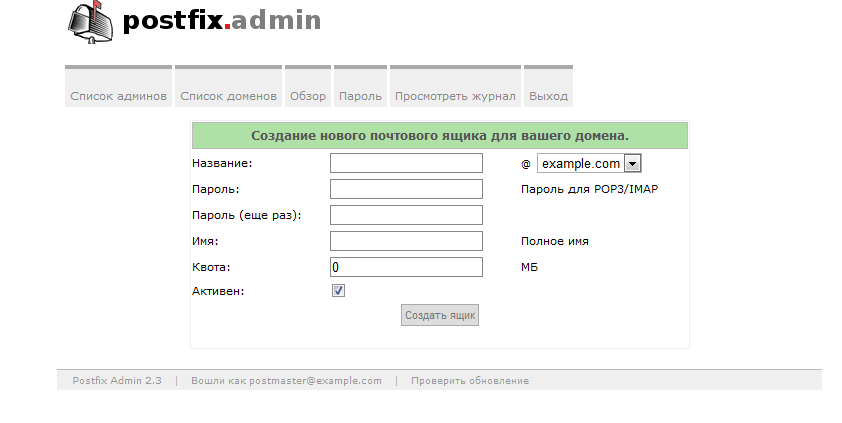
Task: Open the Список админов tab
Action: (118, 86)
